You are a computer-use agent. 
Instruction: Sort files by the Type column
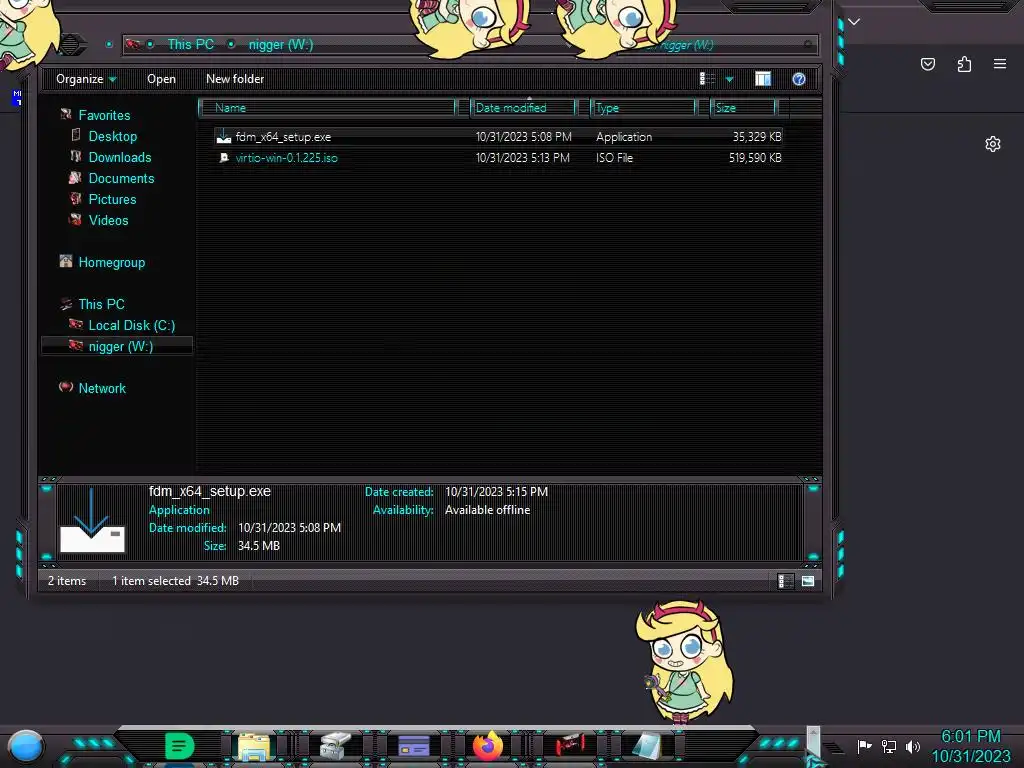click(644, 108)
